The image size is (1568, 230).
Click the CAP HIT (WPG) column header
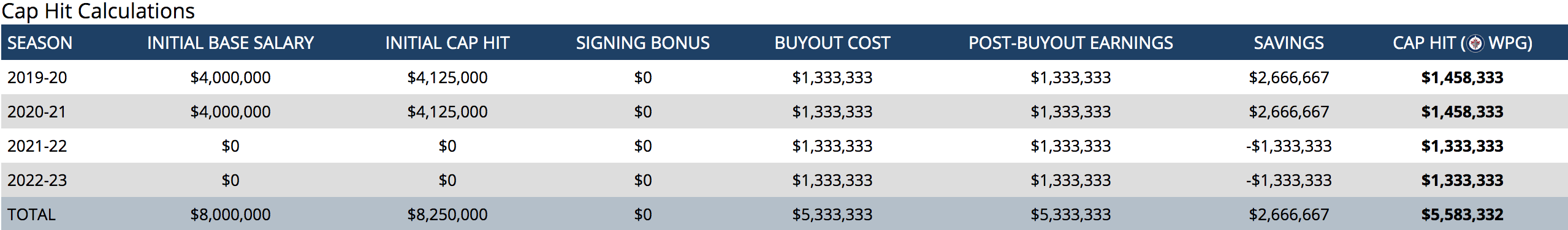(1463, 43)
